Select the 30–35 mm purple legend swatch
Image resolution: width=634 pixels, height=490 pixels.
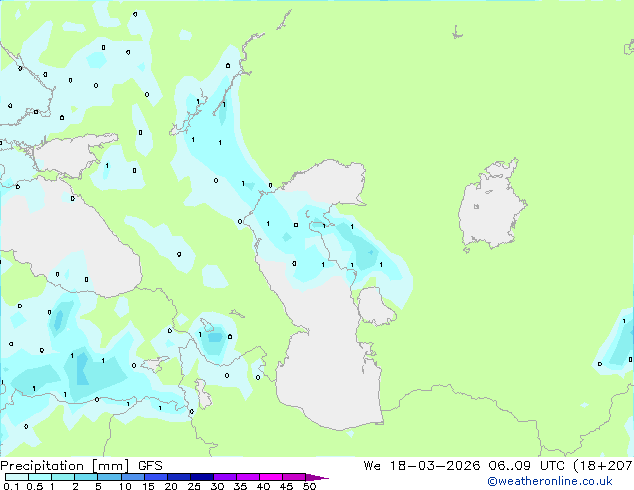[x=225, y=477]
